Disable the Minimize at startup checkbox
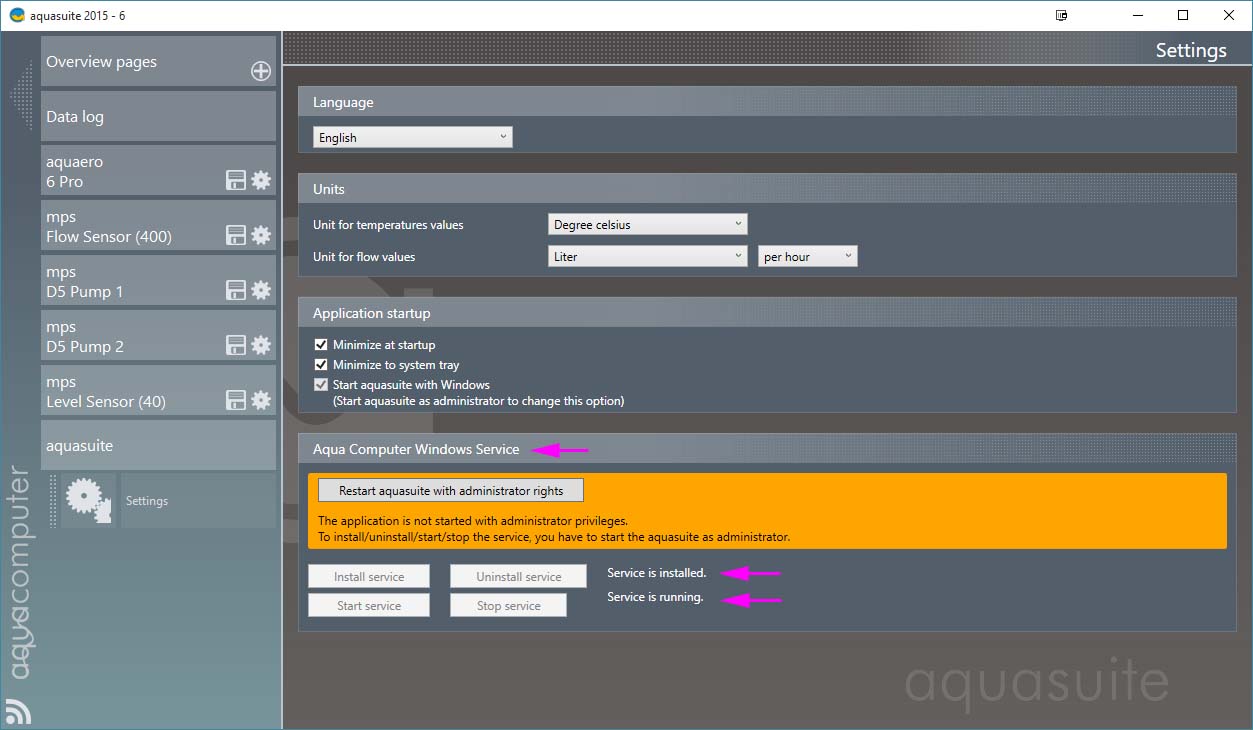 [321, 345]
